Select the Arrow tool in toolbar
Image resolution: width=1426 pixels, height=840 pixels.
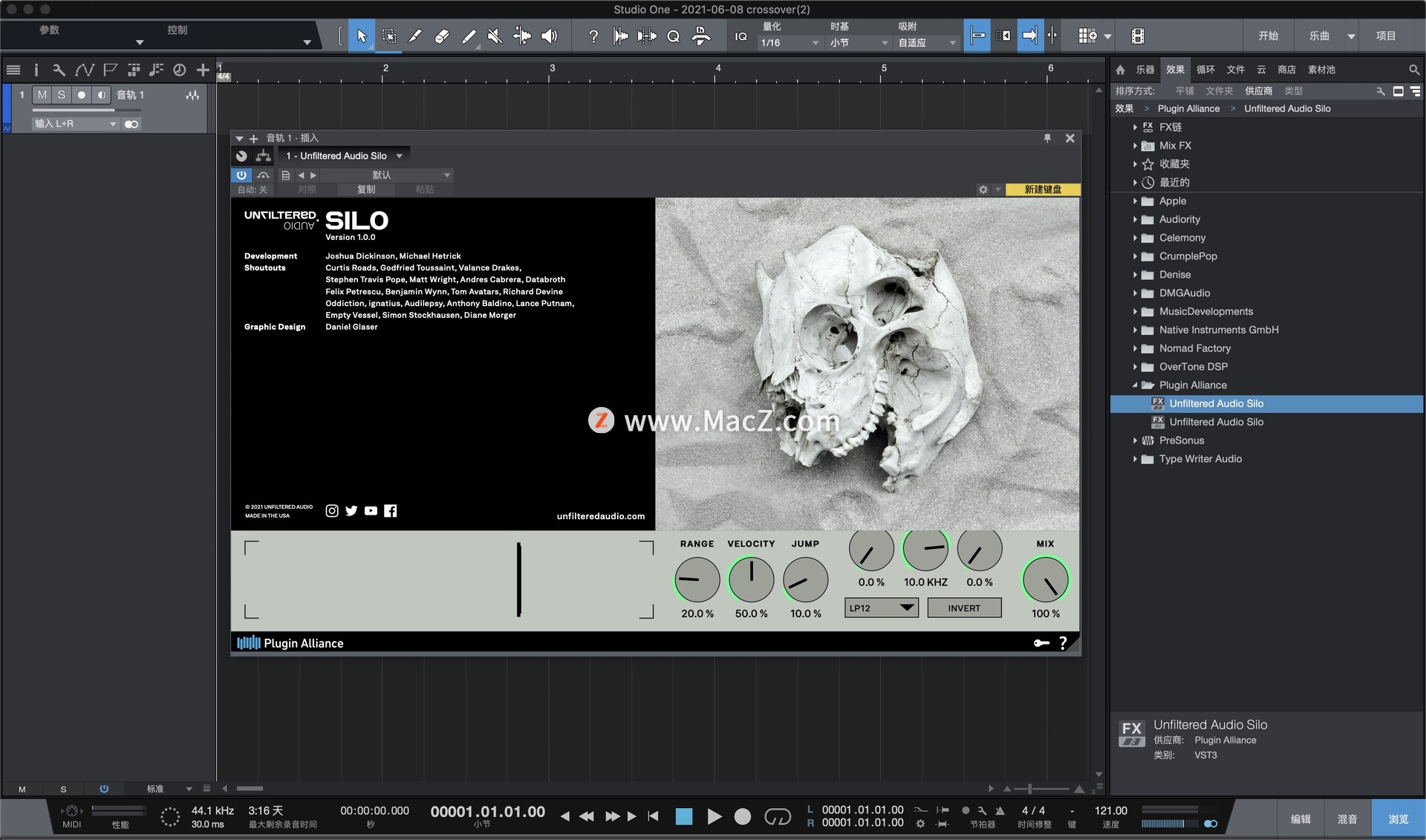click(x=362, y=36)
